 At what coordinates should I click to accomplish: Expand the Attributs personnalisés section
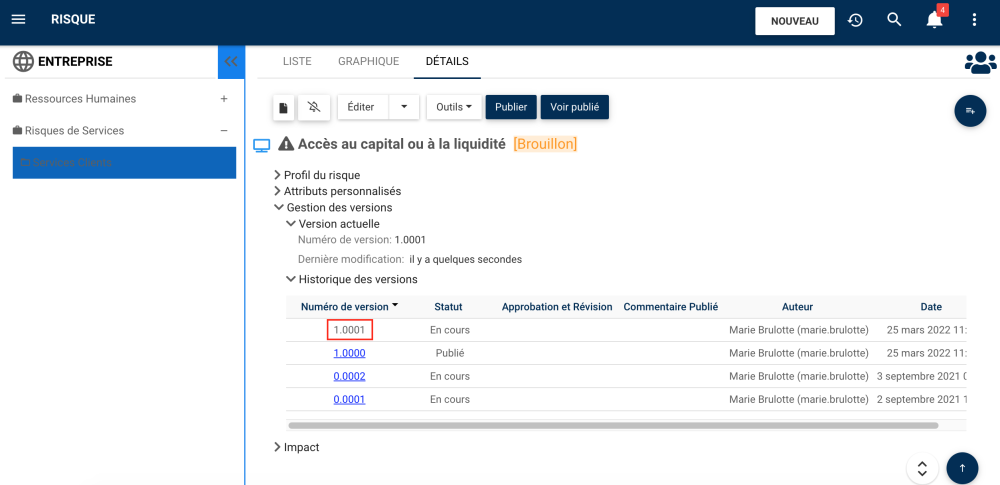coord(337,191)
